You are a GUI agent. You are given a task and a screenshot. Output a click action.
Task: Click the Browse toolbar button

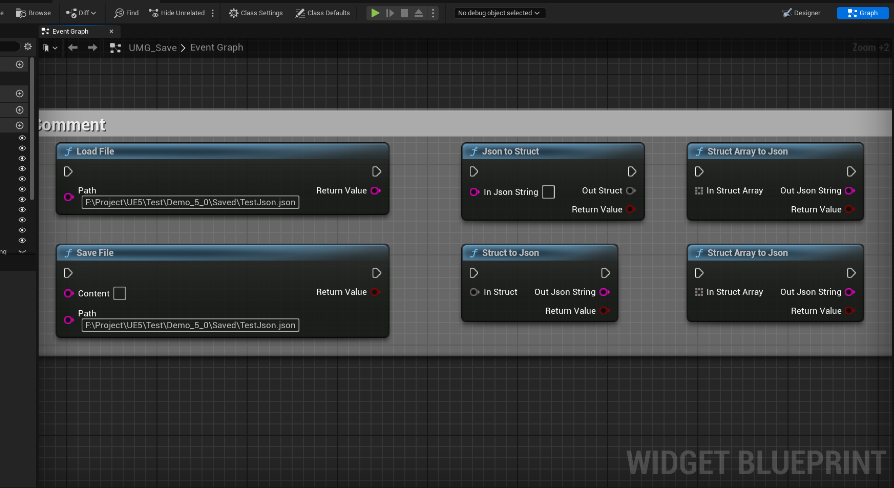click(34, 13)
